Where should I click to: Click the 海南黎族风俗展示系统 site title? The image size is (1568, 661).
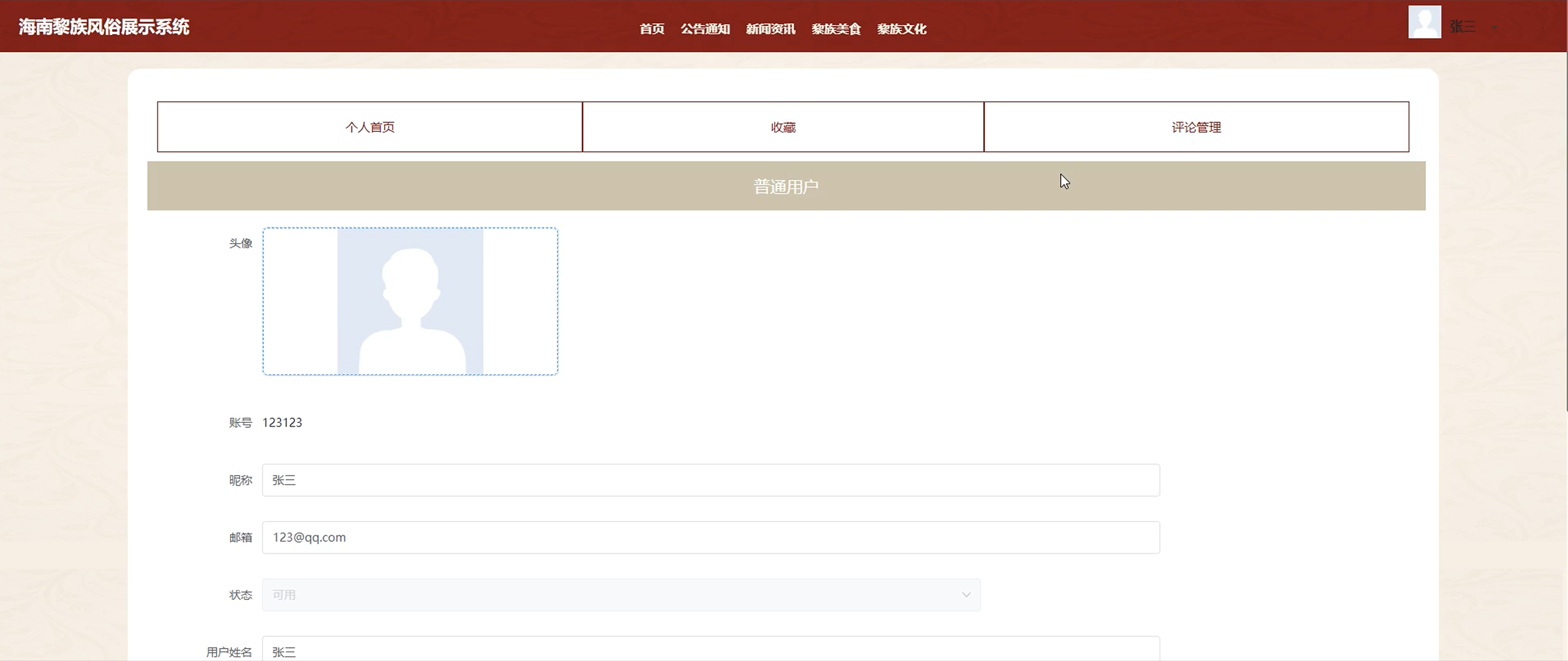[104, 27]
